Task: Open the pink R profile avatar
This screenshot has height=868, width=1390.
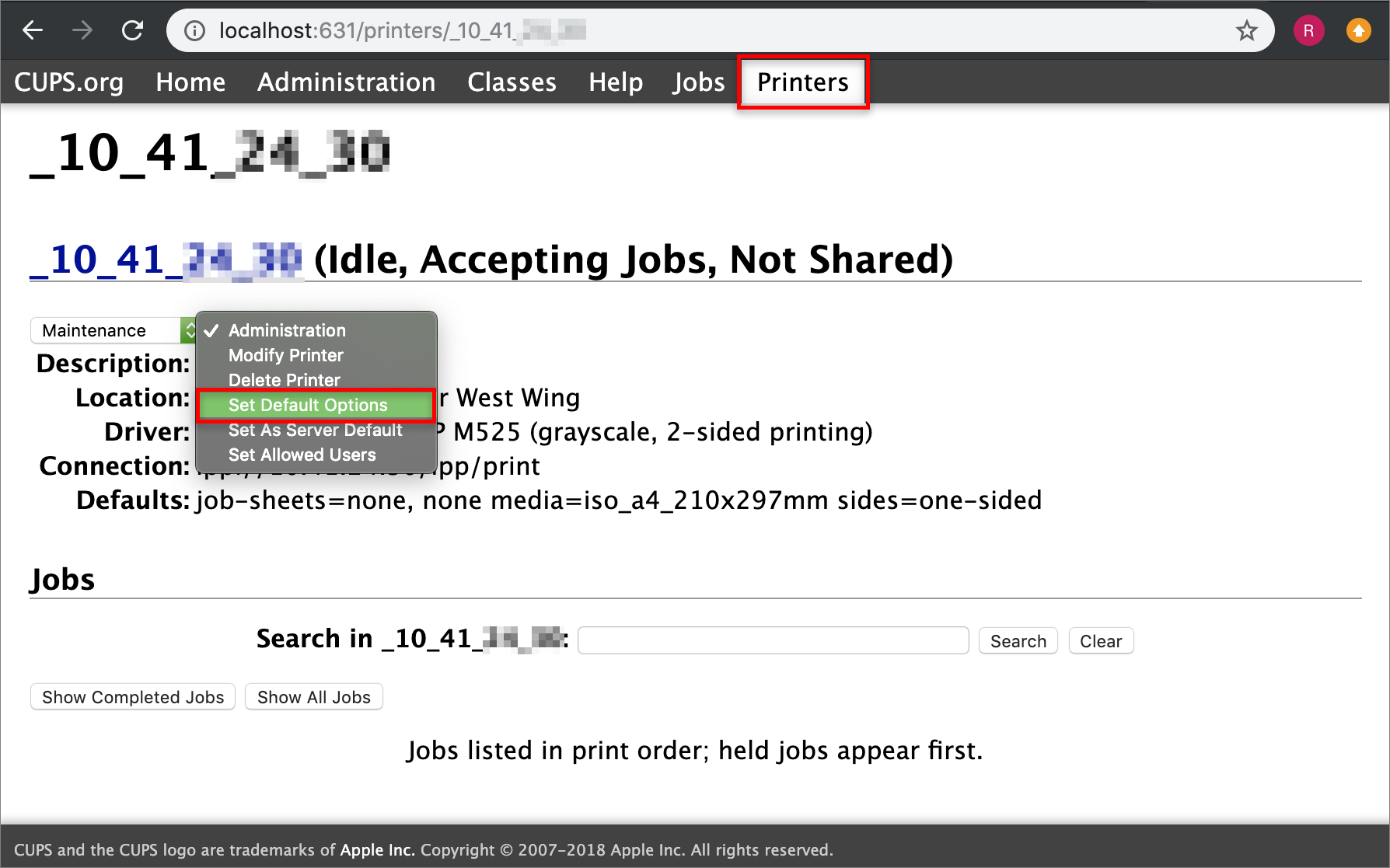Action: click(1309, 31)
